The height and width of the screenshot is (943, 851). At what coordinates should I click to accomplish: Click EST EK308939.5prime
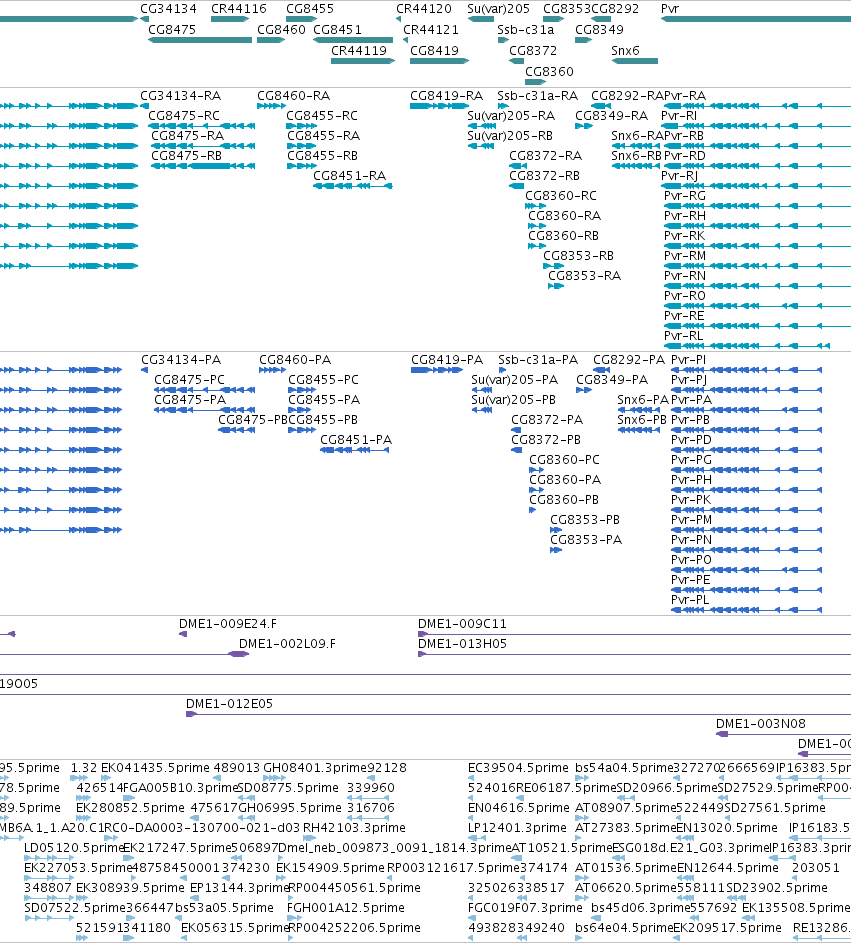click(x=131, y=888)
